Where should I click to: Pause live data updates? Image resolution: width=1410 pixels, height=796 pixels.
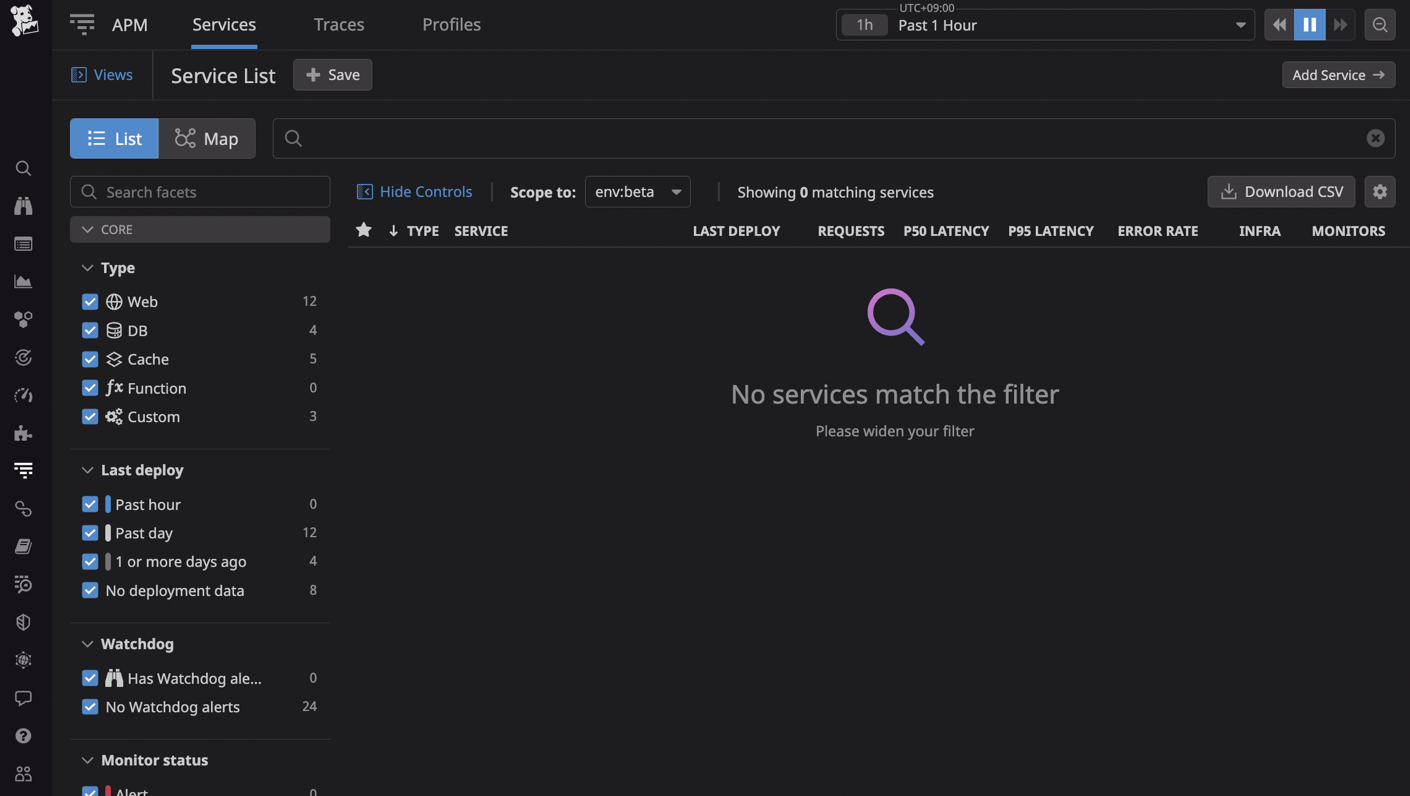click(1309, 24)
